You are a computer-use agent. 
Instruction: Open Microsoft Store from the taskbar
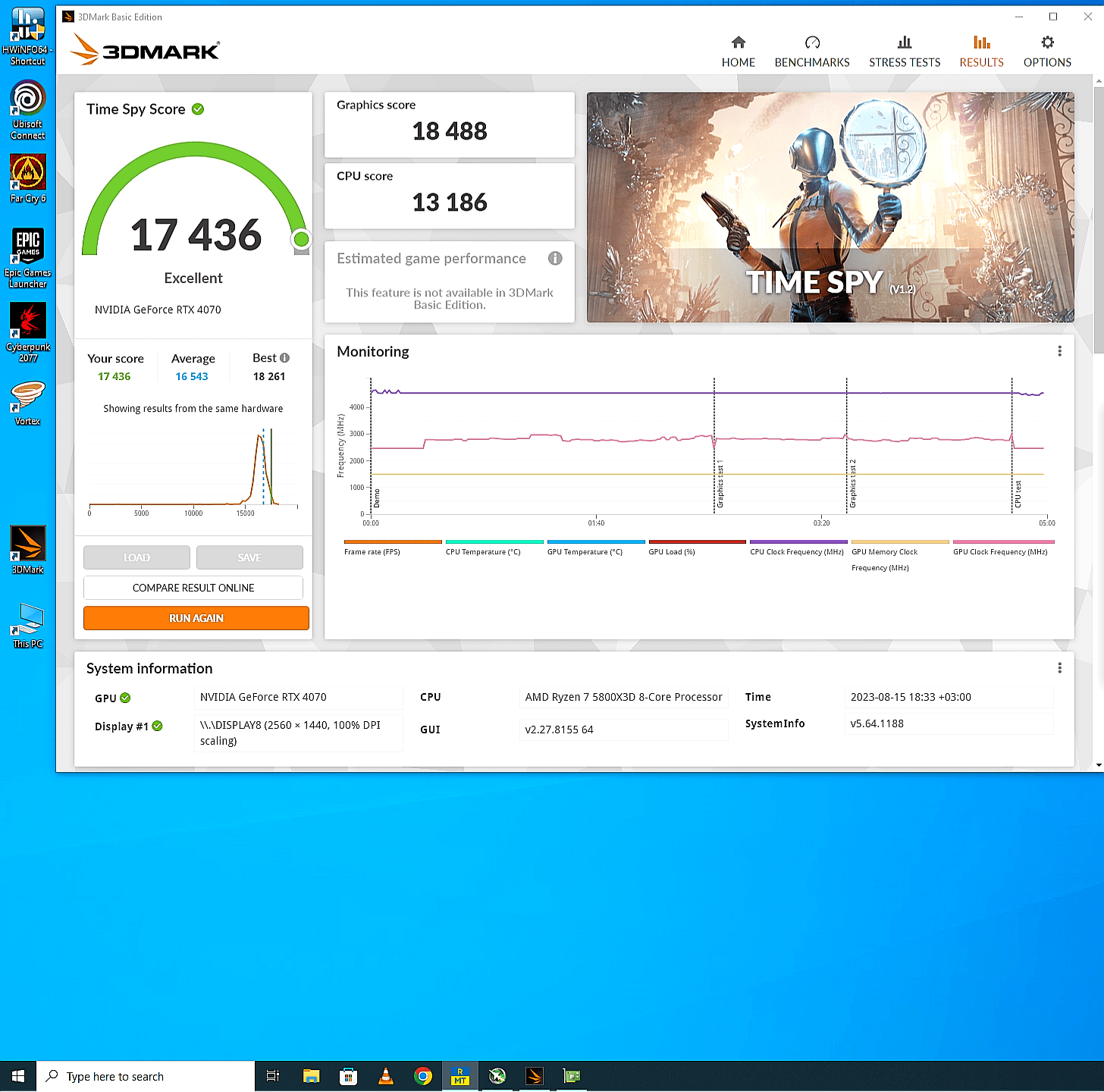(348, 1076)
